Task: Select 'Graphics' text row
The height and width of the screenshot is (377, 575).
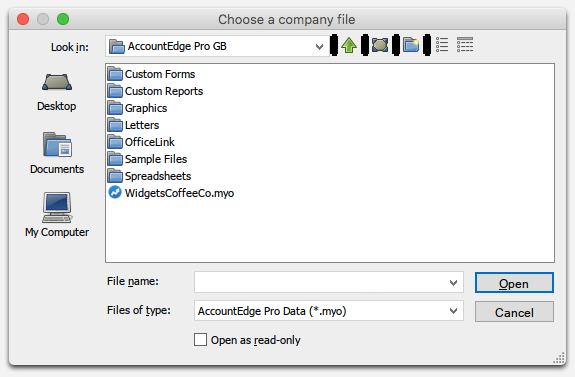Action: click(146, 108)
